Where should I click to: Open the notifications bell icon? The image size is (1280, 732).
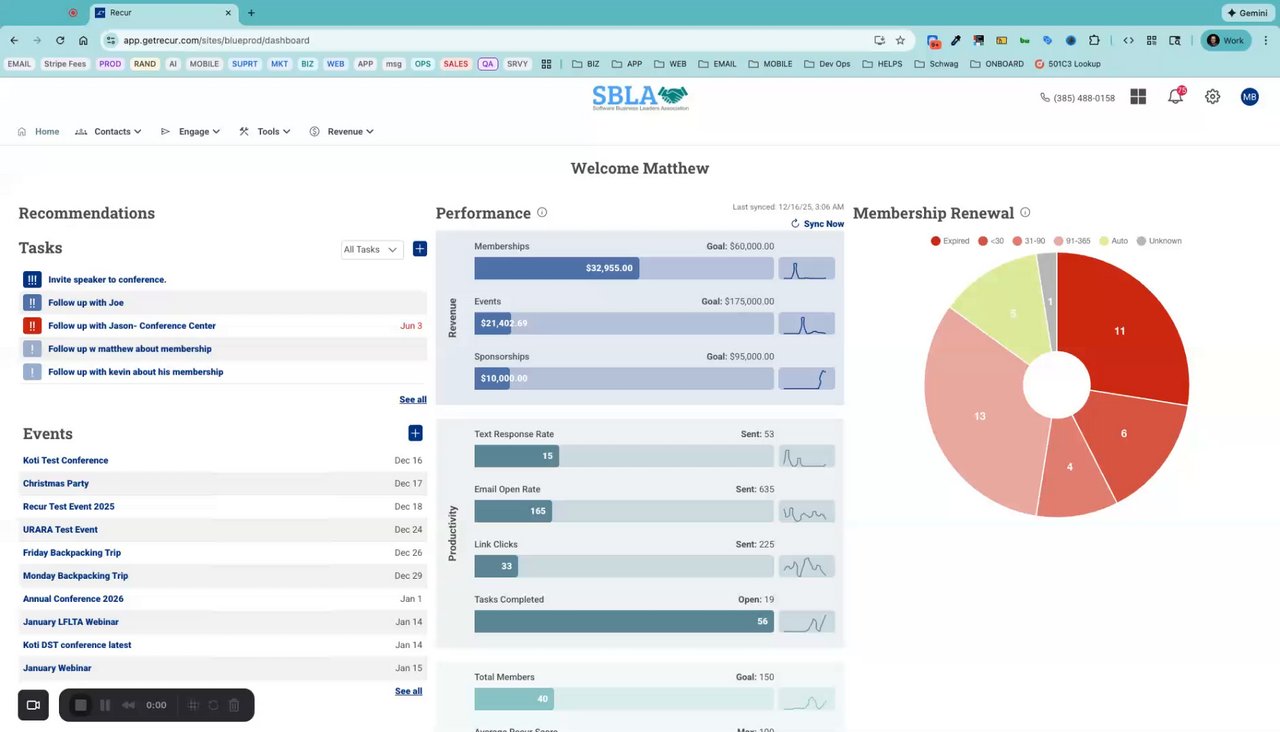[x=1176, y=97]
